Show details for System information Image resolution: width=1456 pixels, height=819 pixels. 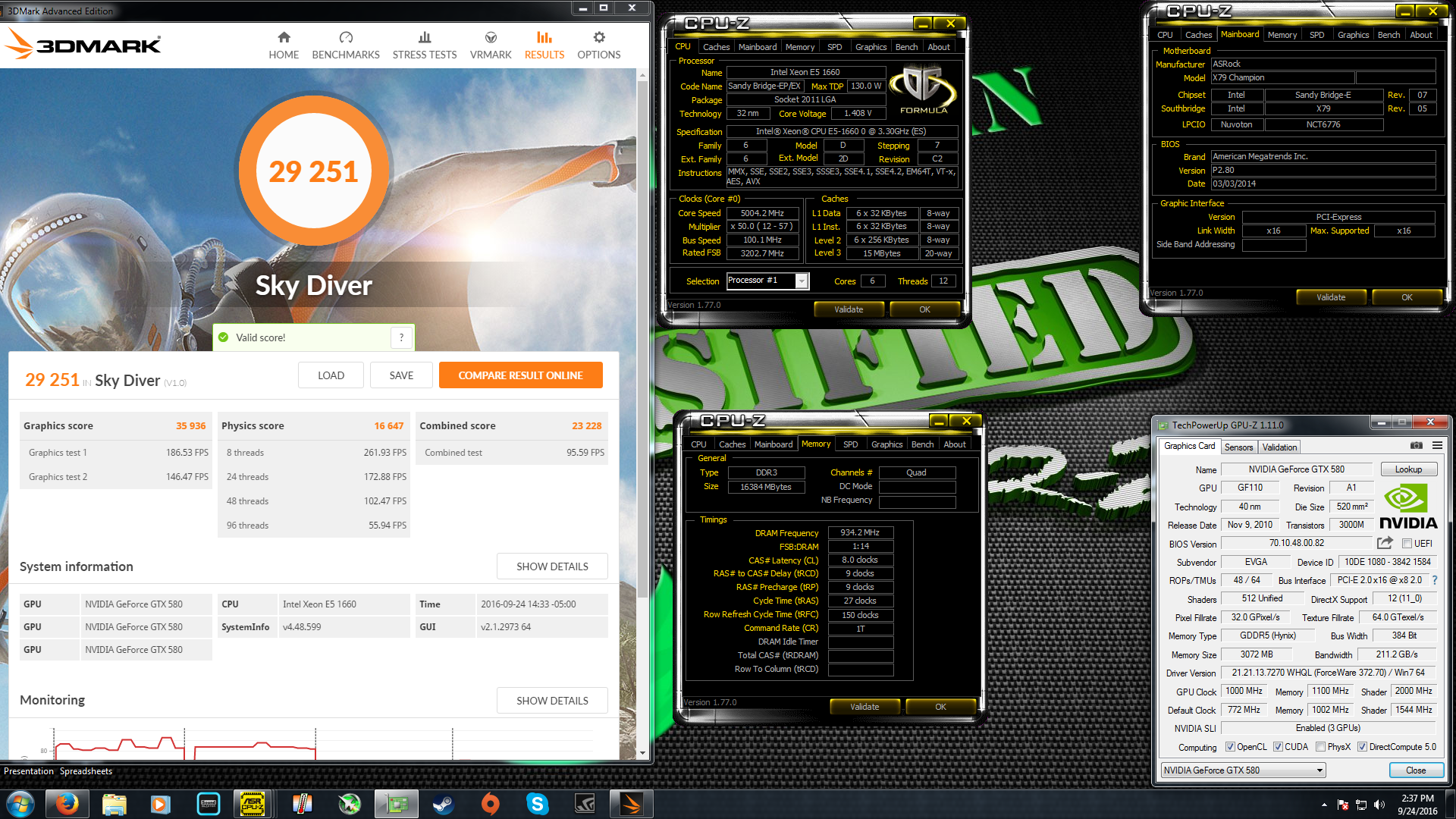[552, 566]
